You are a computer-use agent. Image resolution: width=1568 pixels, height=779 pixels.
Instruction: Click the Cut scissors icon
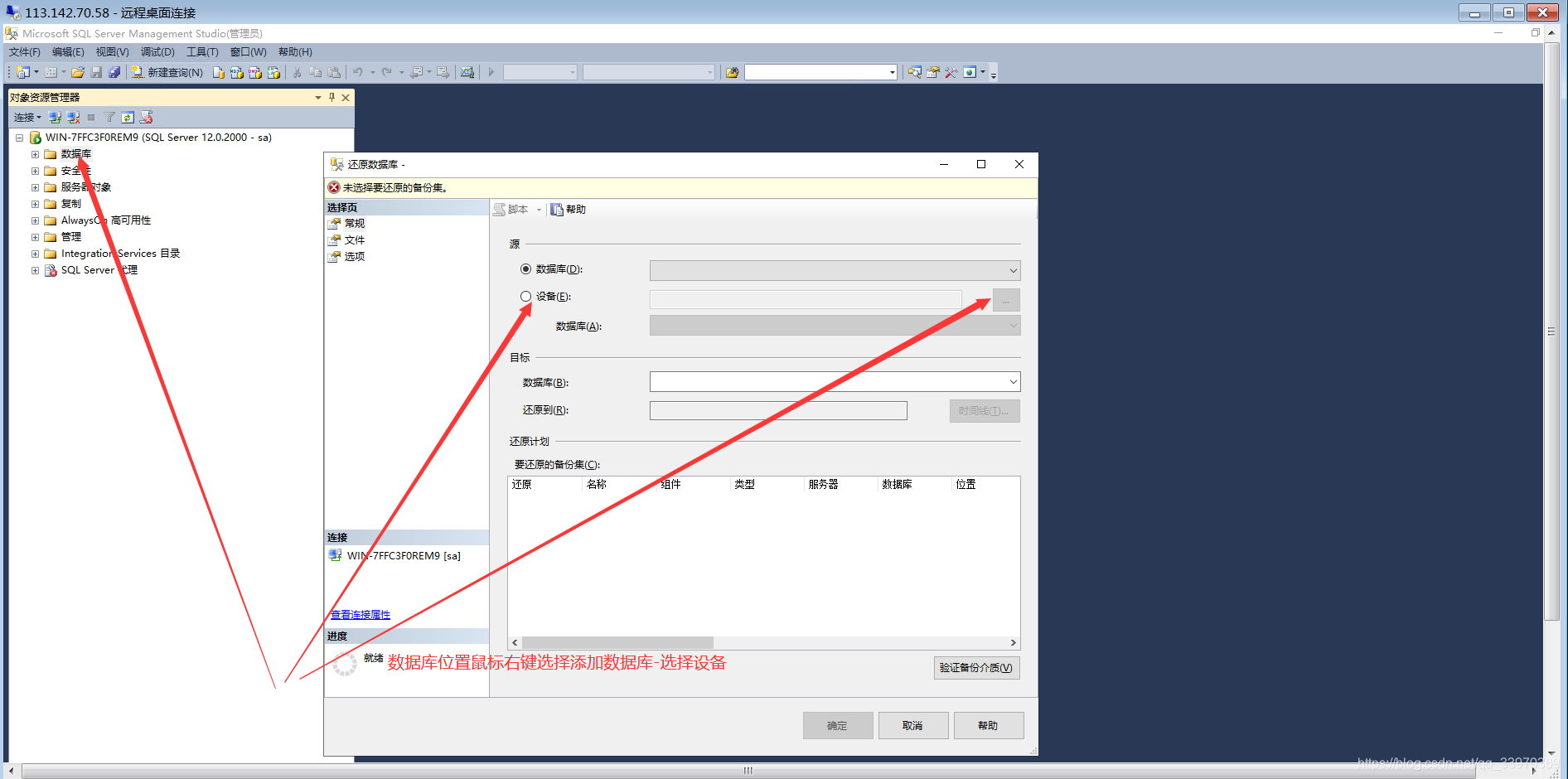(x=297, y=72)
